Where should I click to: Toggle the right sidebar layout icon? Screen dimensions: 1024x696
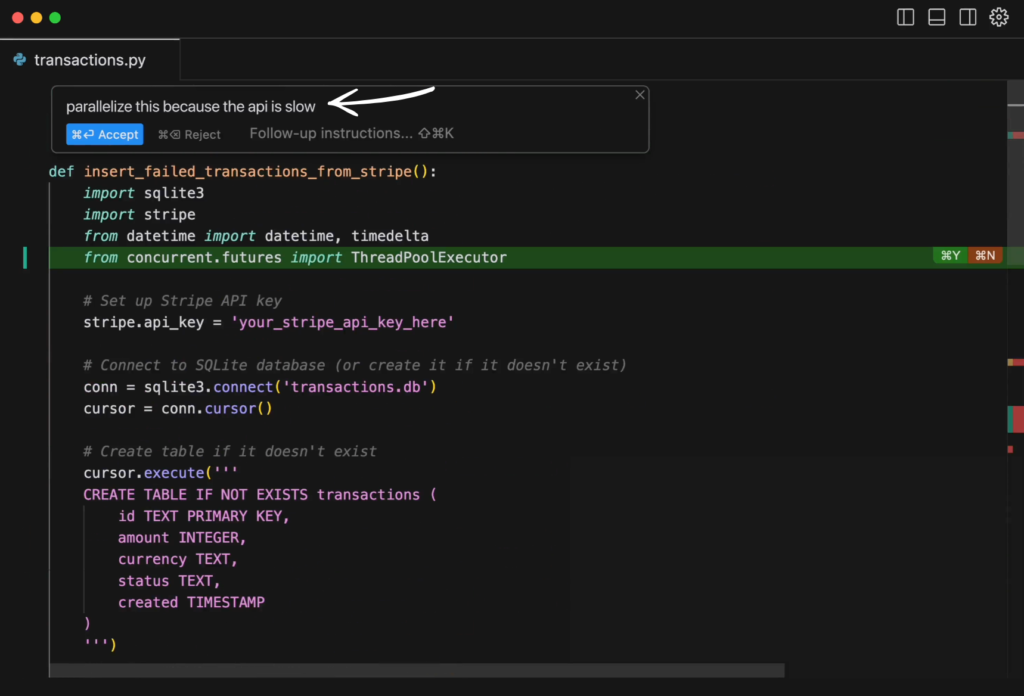pos(968,17)
